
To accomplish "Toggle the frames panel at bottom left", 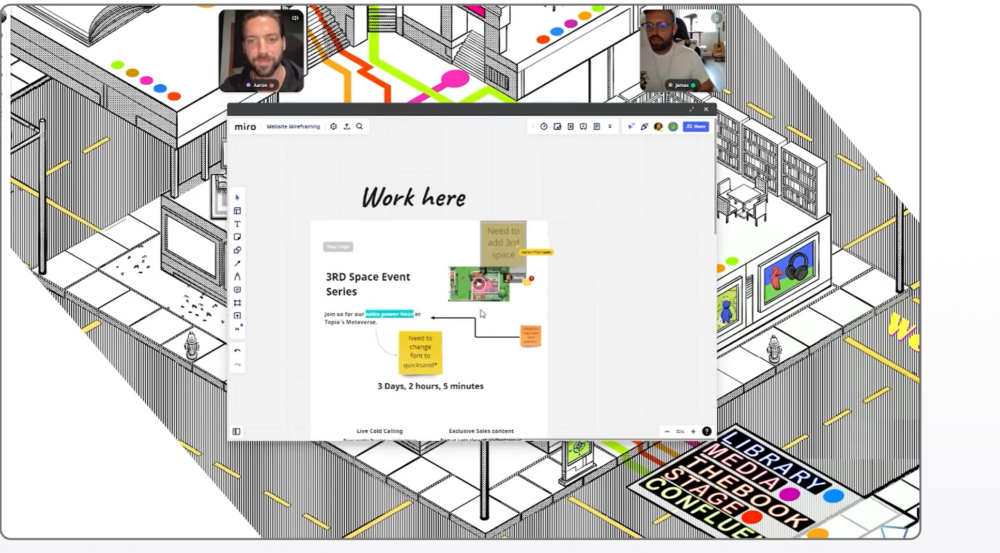I will point(237,432).
